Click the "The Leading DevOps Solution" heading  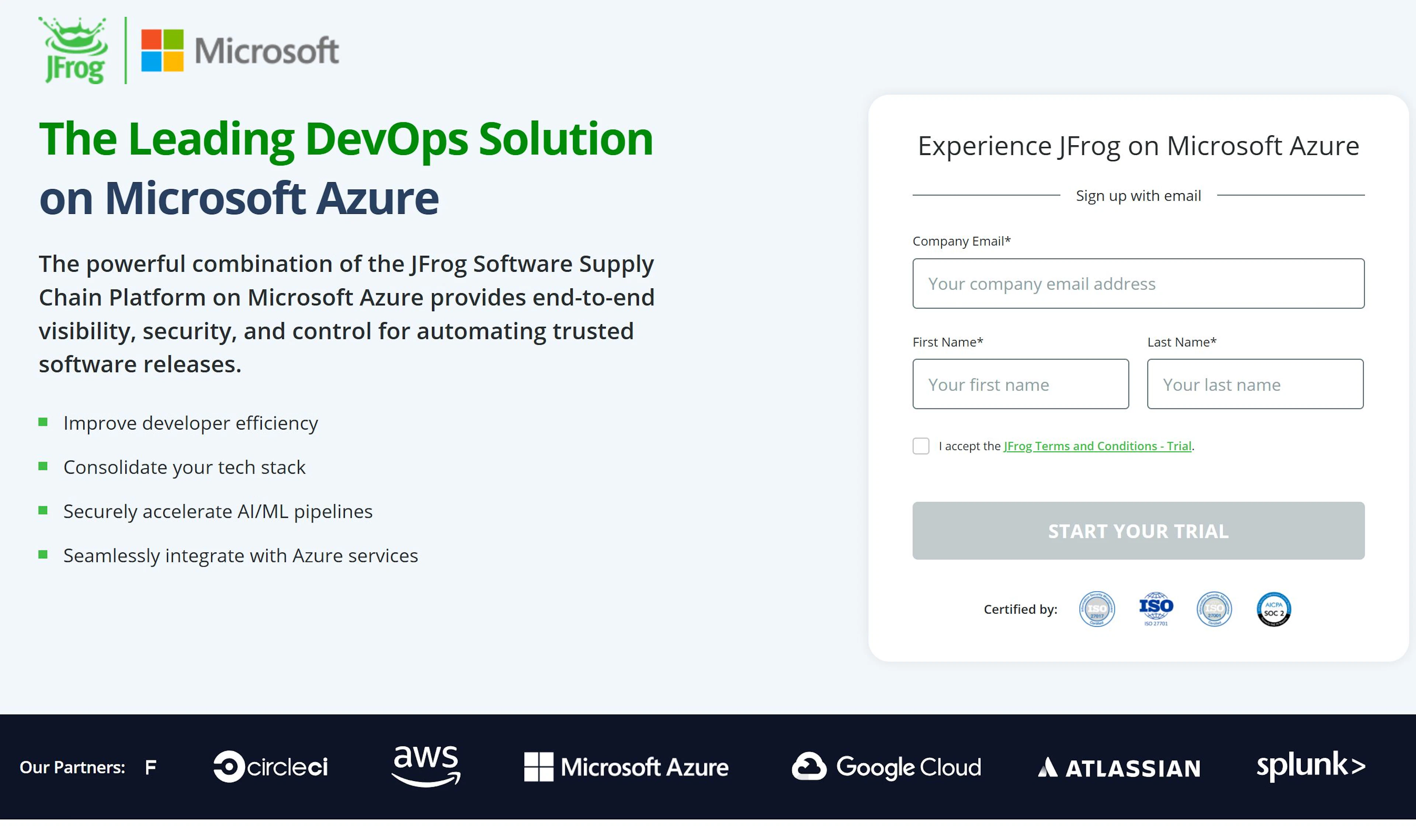point(346,139)
